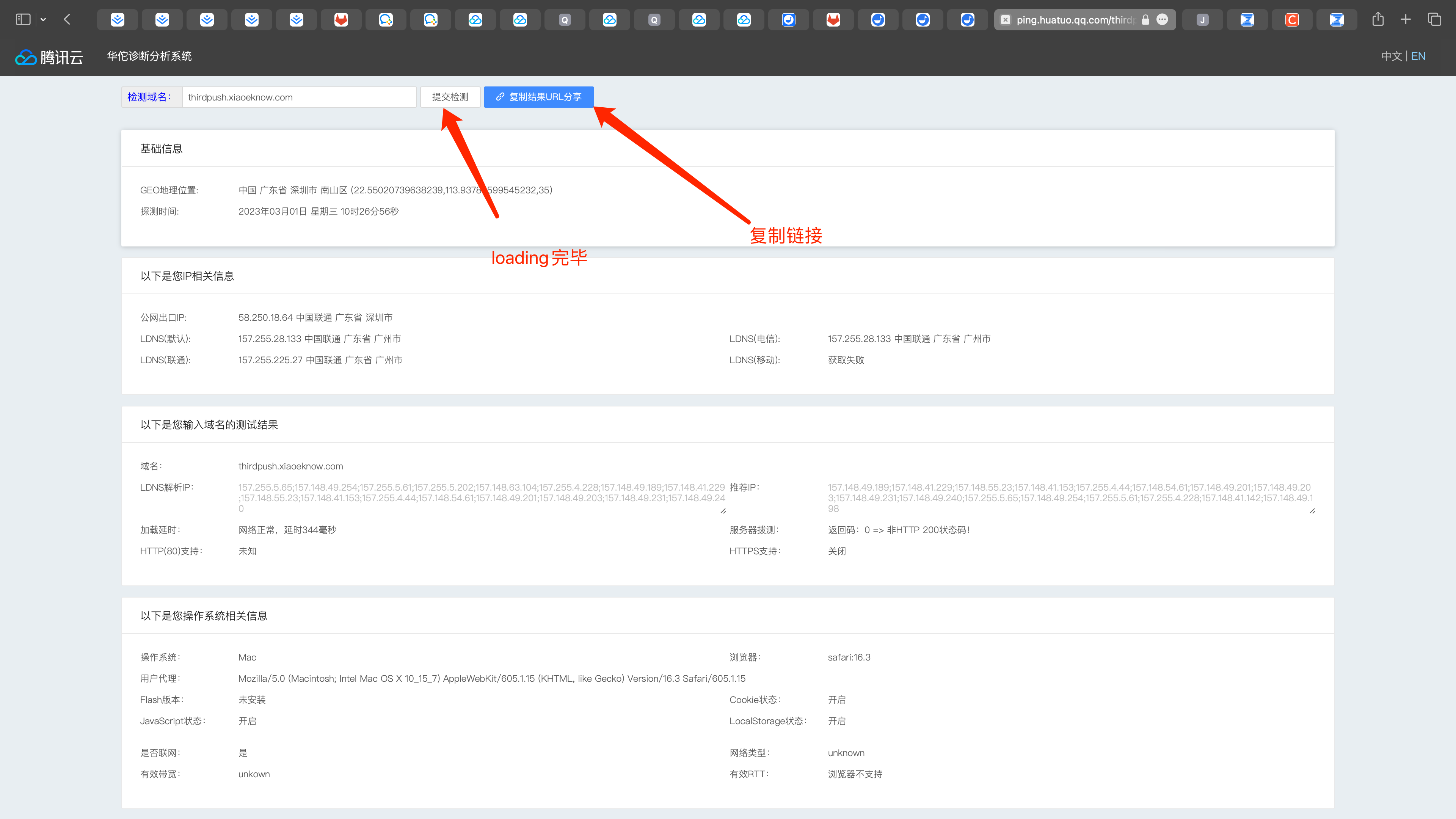Click the 以下是您IP相关信息 heading
1456x819 pixels.
[187, 276]
